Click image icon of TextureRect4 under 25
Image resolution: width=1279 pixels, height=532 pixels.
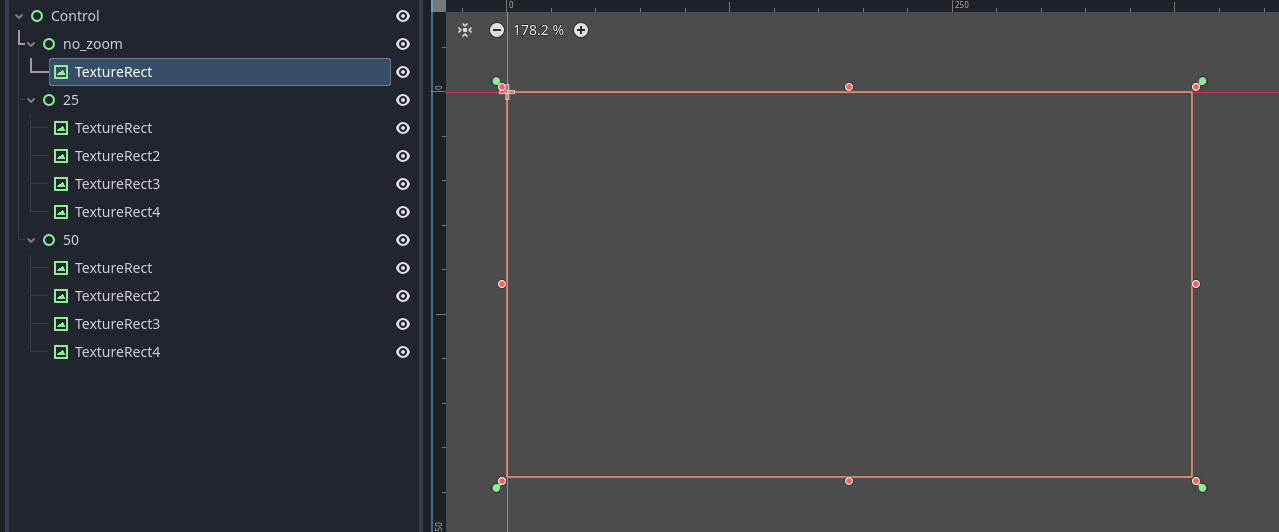point(61,212)
